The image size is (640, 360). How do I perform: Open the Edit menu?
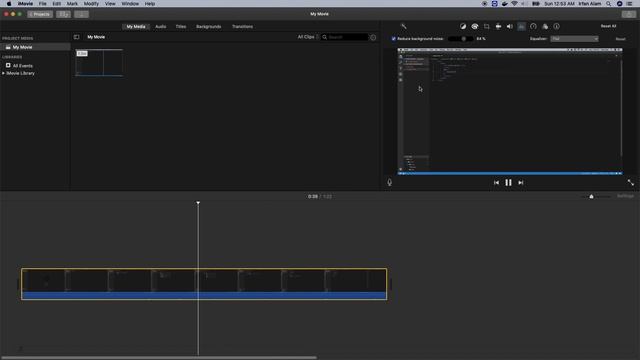57,4
